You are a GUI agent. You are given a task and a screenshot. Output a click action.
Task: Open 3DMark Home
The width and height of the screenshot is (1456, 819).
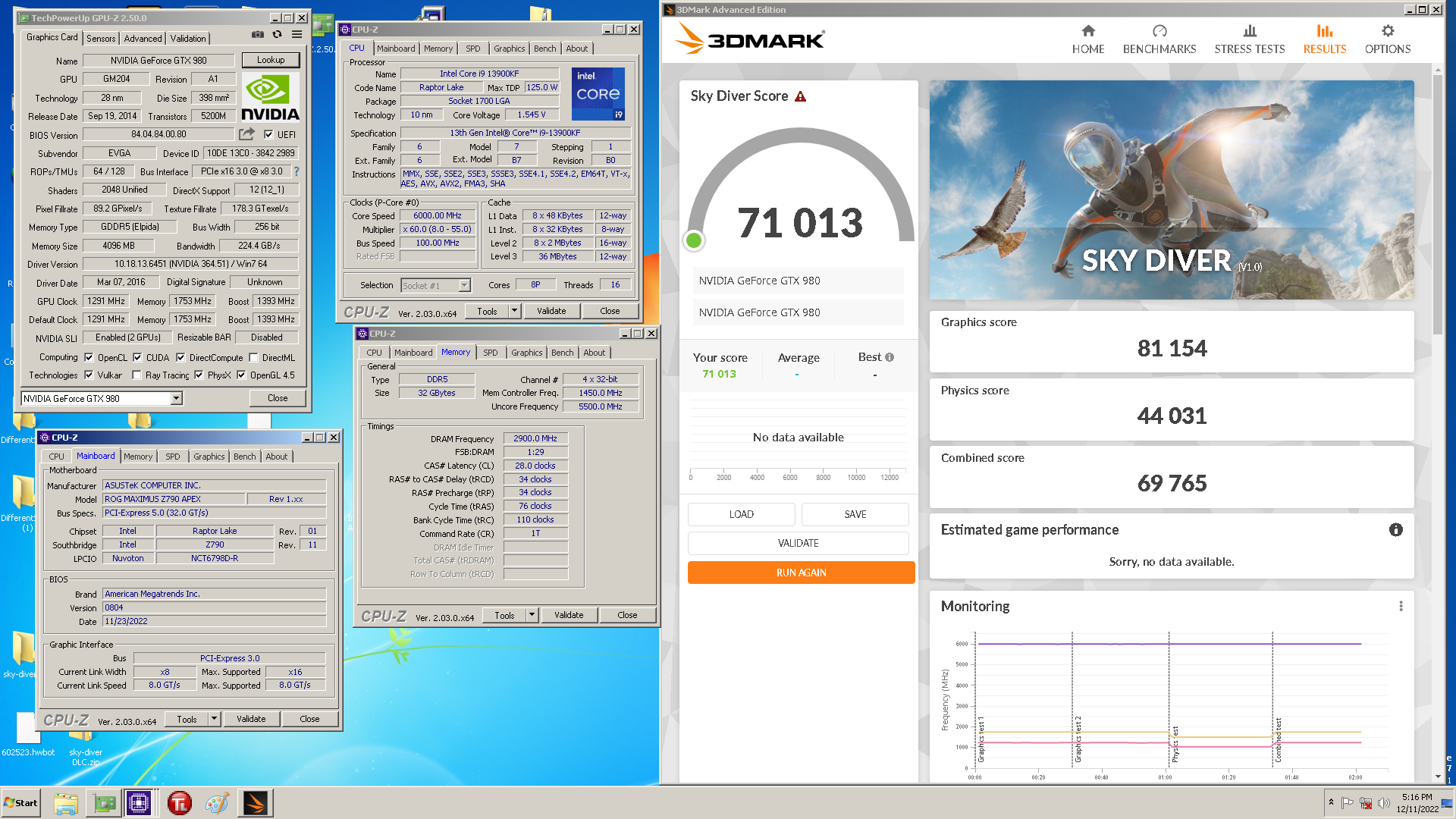click(x=1088, y=39)
